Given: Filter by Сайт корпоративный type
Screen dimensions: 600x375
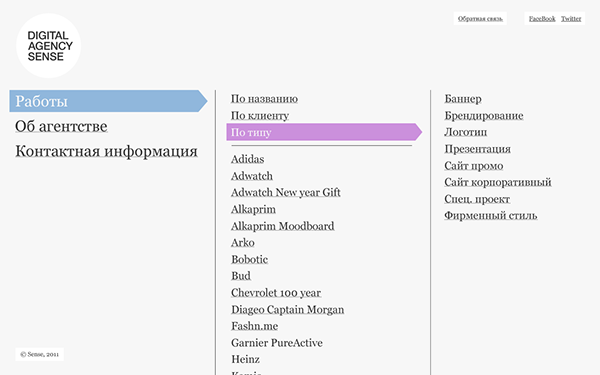Looking at the screenshot, I should 498,182.
